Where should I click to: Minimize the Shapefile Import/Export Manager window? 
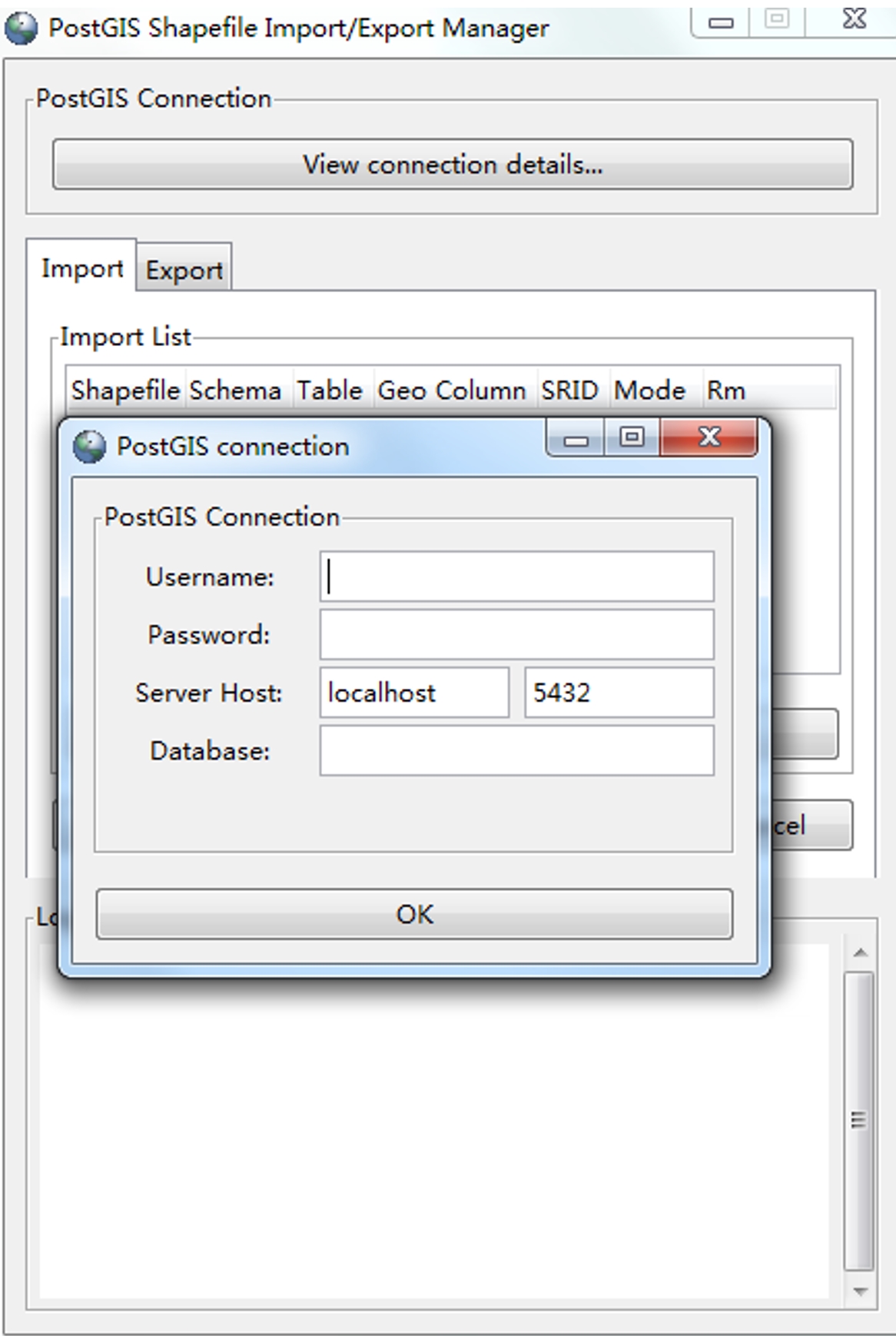point(720,22)
